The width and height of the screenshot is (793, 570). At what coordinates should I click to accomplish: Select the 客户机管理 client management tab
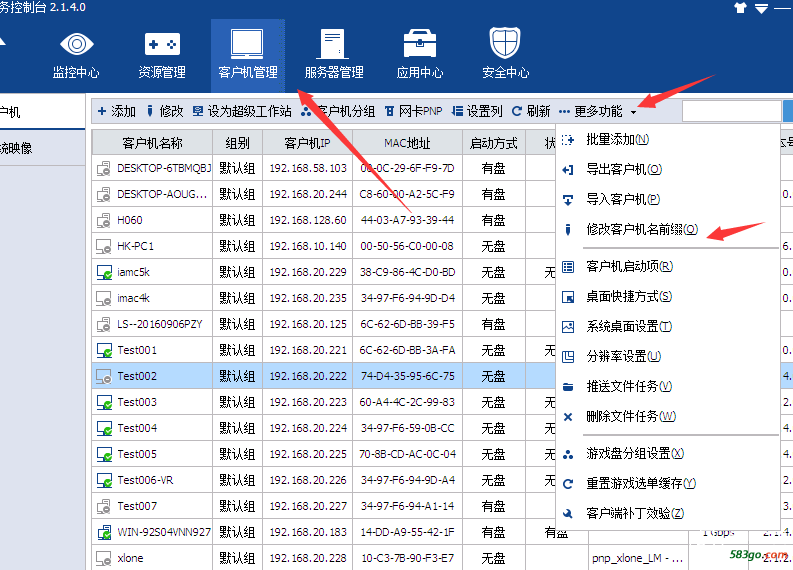click(x=248, y=55)
